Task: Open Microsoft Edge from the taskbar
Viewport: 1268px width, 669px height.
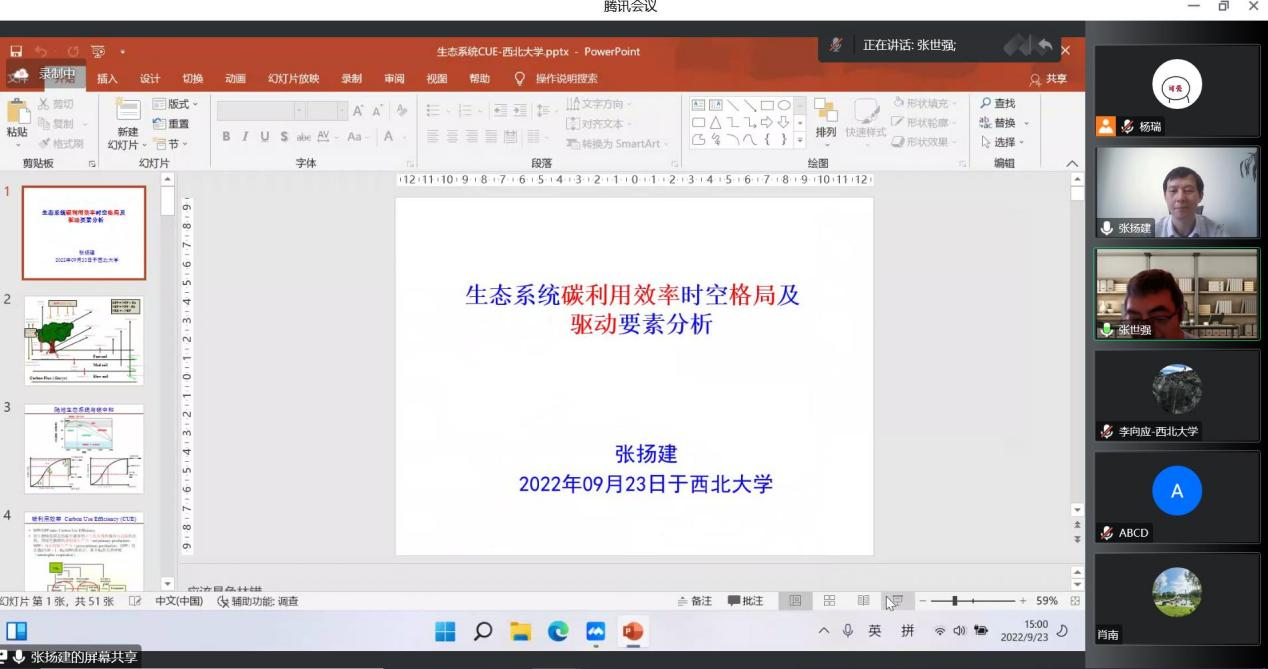Action: (x=558, y=631)
